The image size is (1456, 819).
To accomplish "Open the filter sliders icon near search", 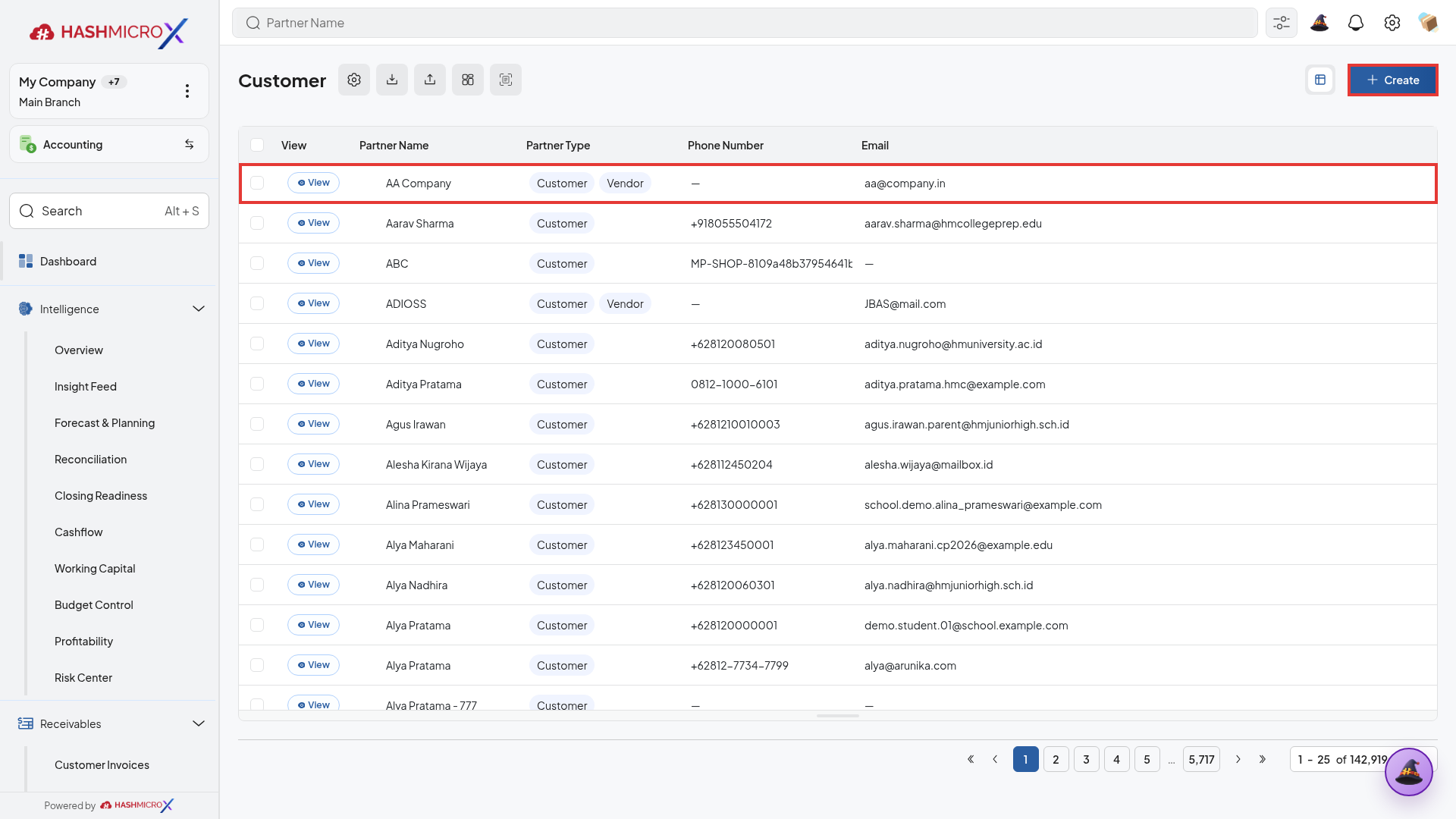I will point(1282,23).
